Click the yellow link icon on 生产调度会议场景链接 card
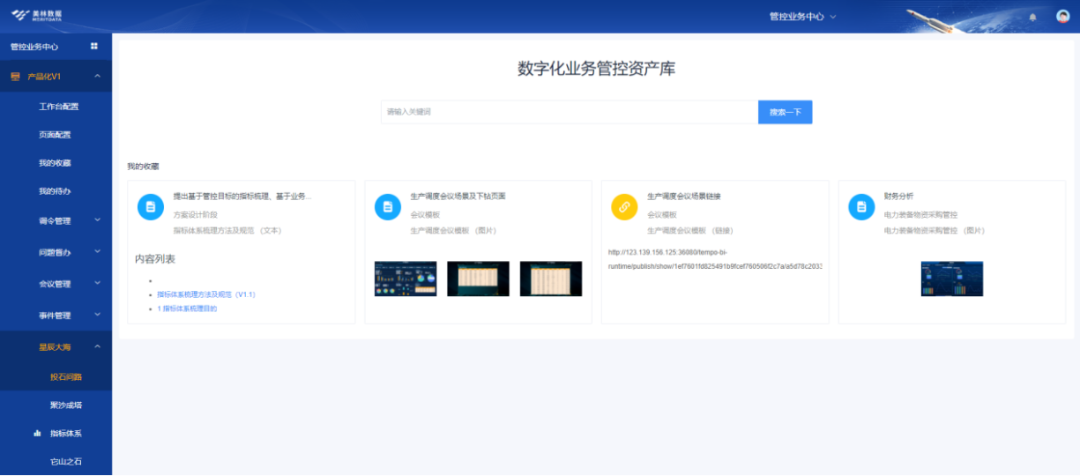The image size is (1080, 476). (624, 207)
